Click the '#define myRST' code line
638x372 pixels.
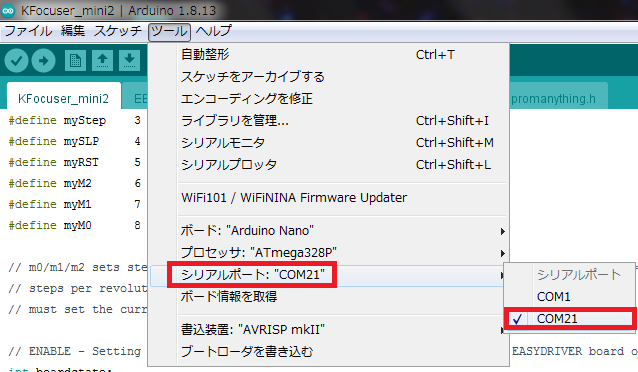click(x=74, y=162)
